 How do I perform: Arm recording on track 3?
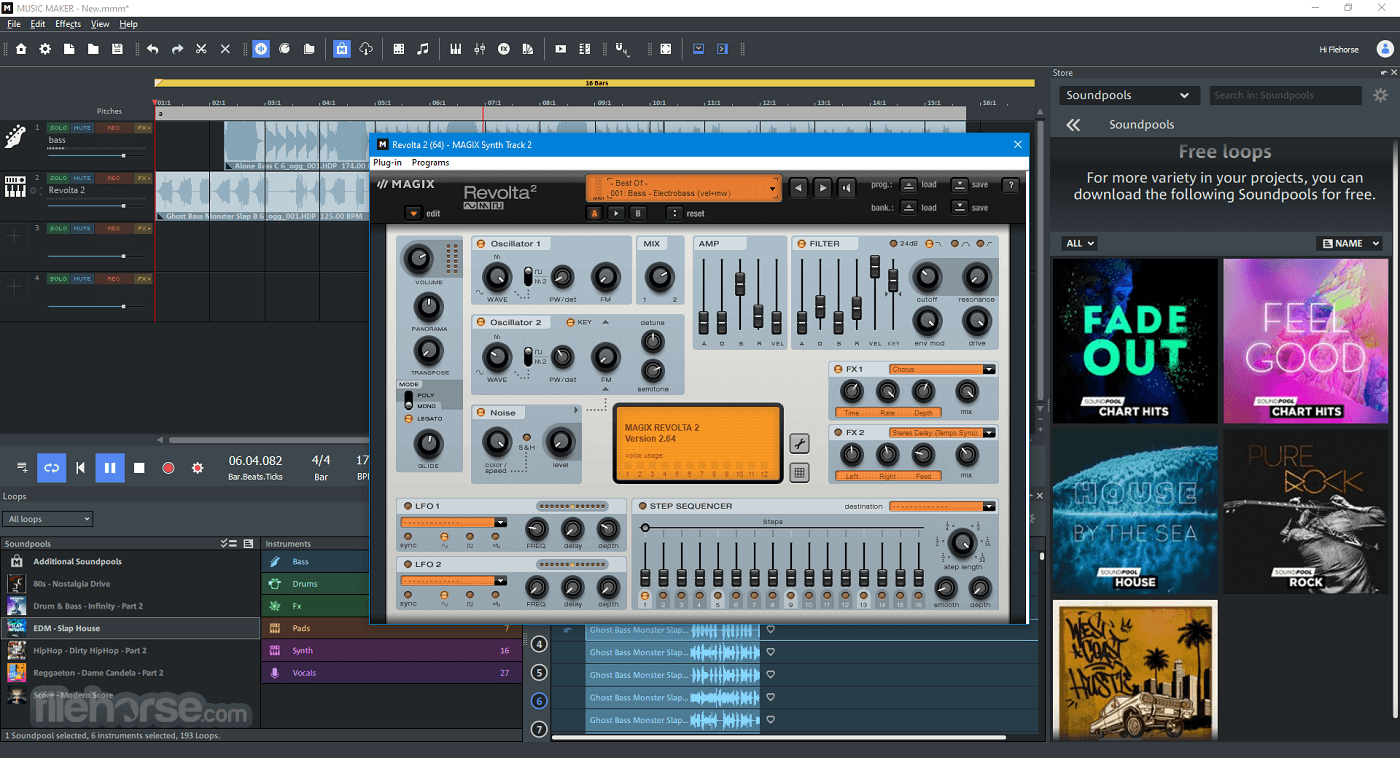114,228
